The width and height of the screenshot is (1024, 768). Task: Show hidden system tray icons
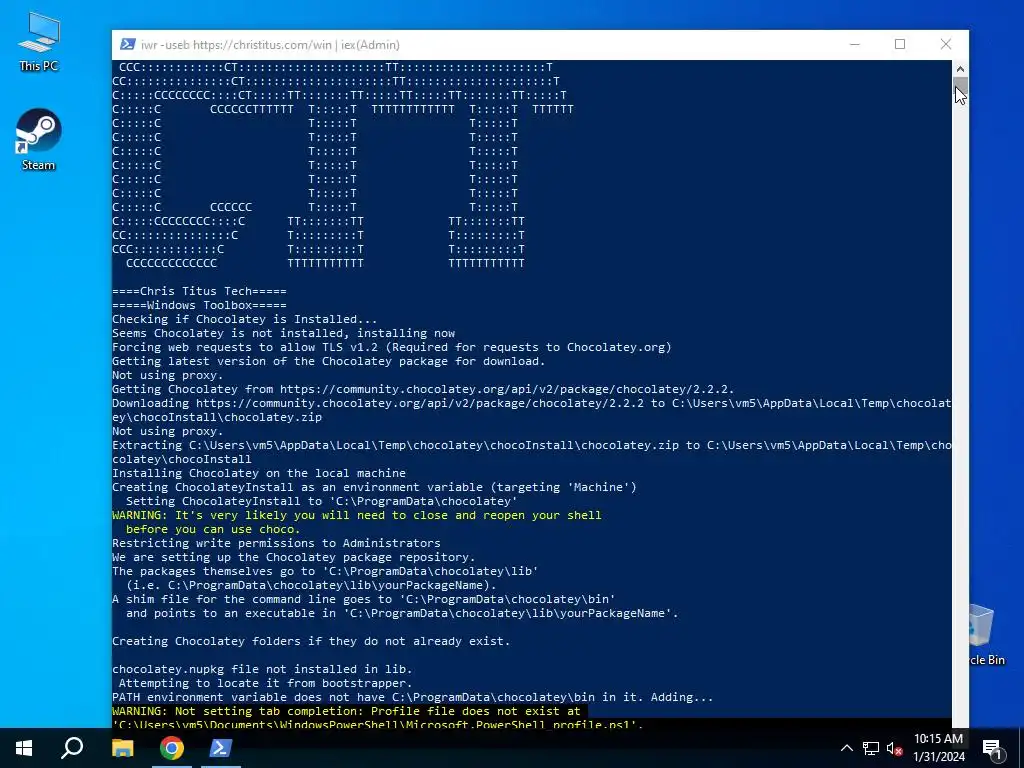tap(846, 748)
